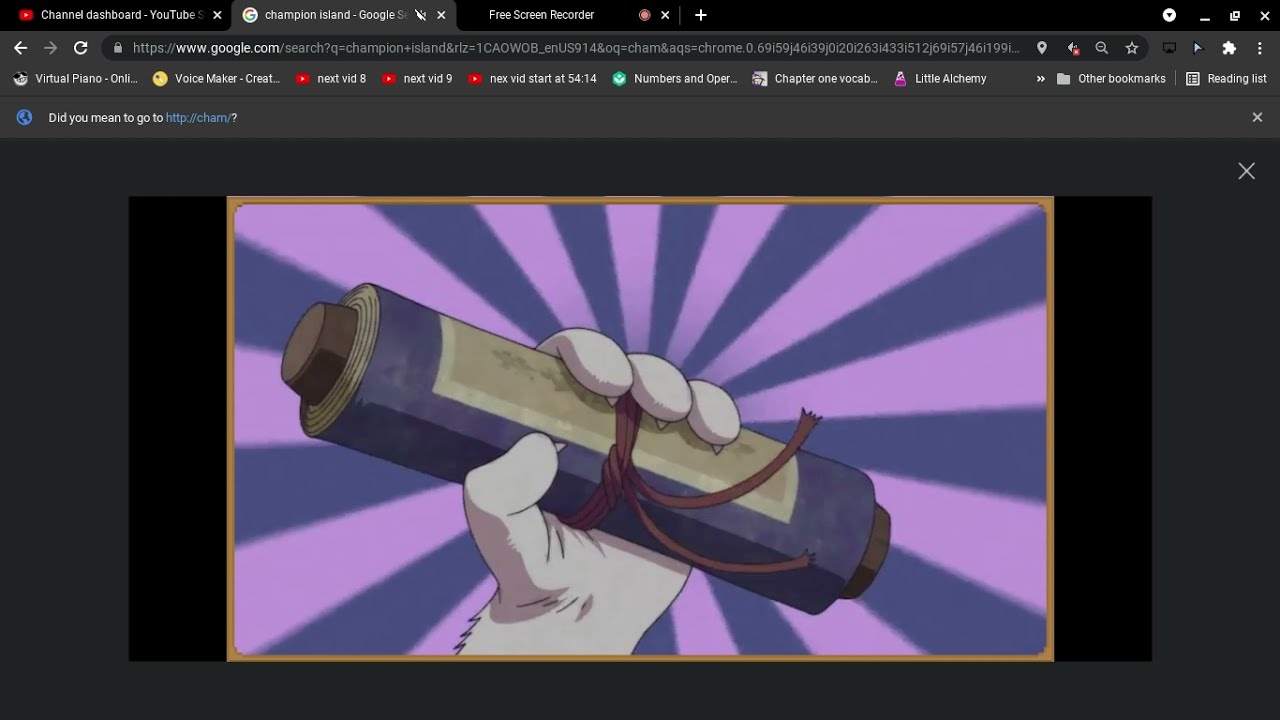The width and height of the screenshot is (1280, 720).
Task: Open a new tab with plus button
Action: (701, 15)
